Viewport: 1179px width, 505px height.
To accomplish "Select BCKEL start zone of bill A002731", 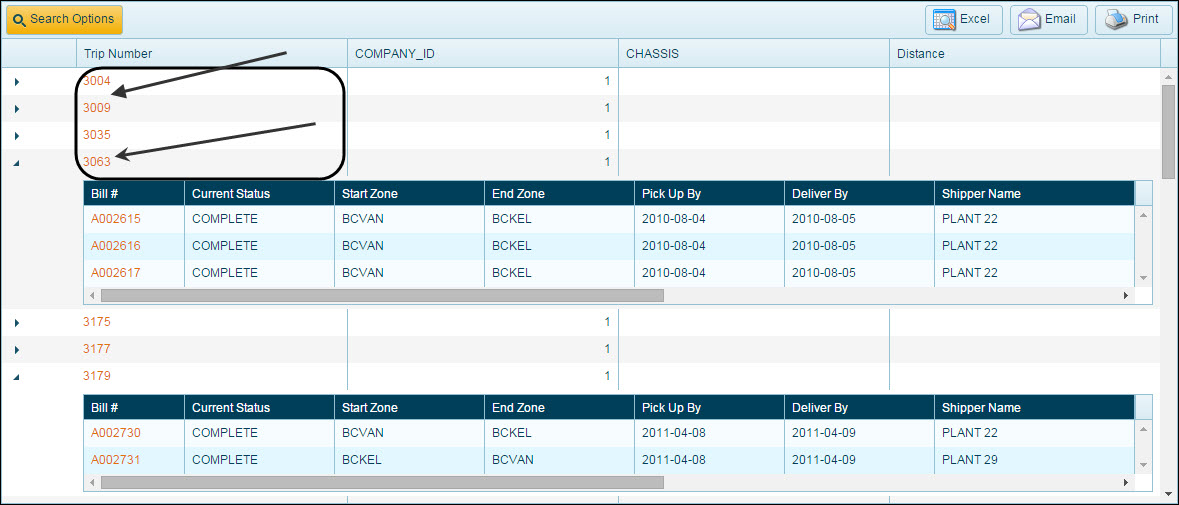I will [362, 459].
